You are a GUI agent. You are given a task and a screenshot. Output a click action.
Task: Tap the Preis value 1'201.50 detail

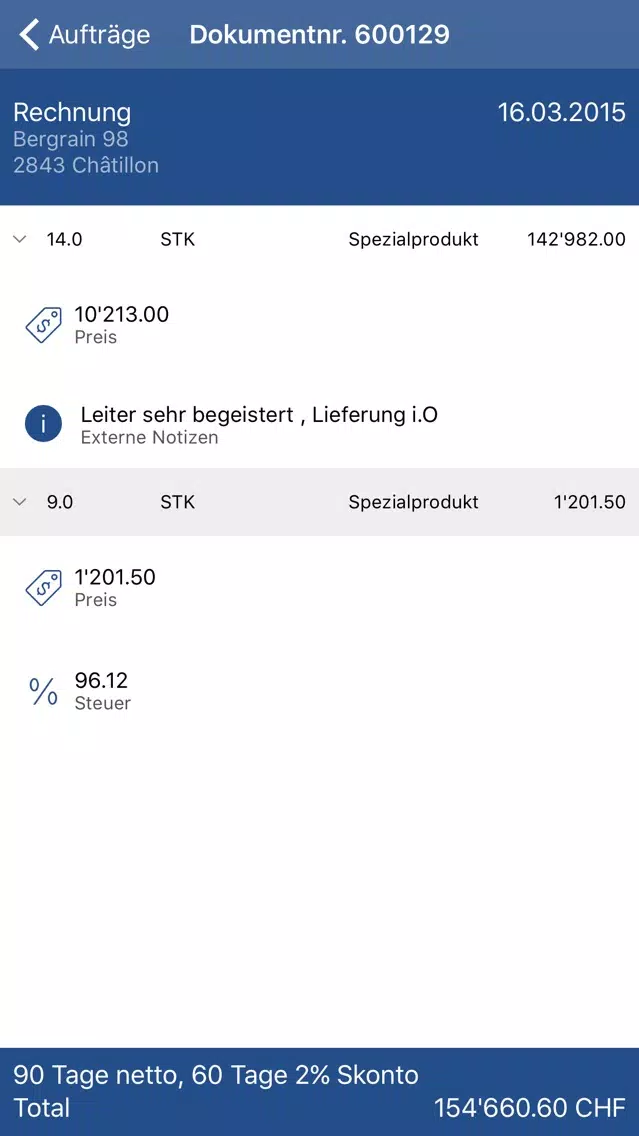[115, 577]
